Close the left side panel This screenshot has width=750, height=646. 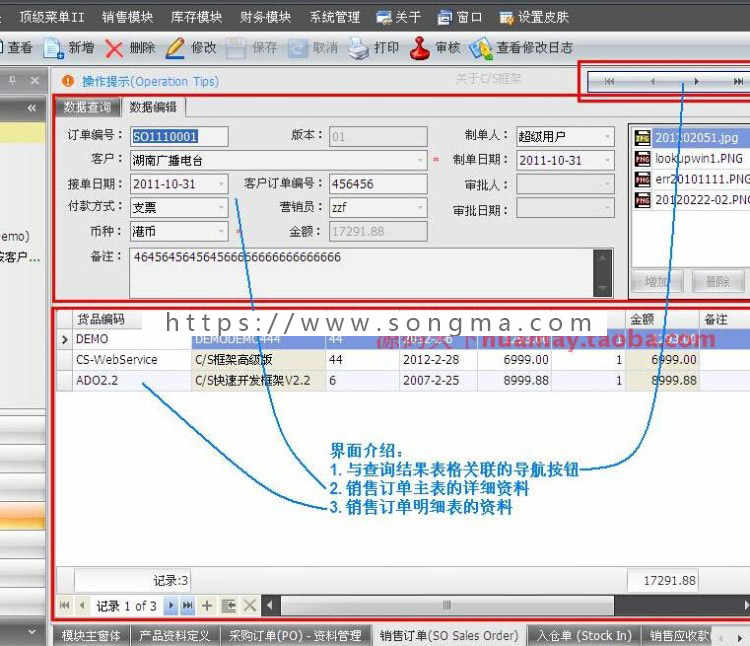[34, 81]
